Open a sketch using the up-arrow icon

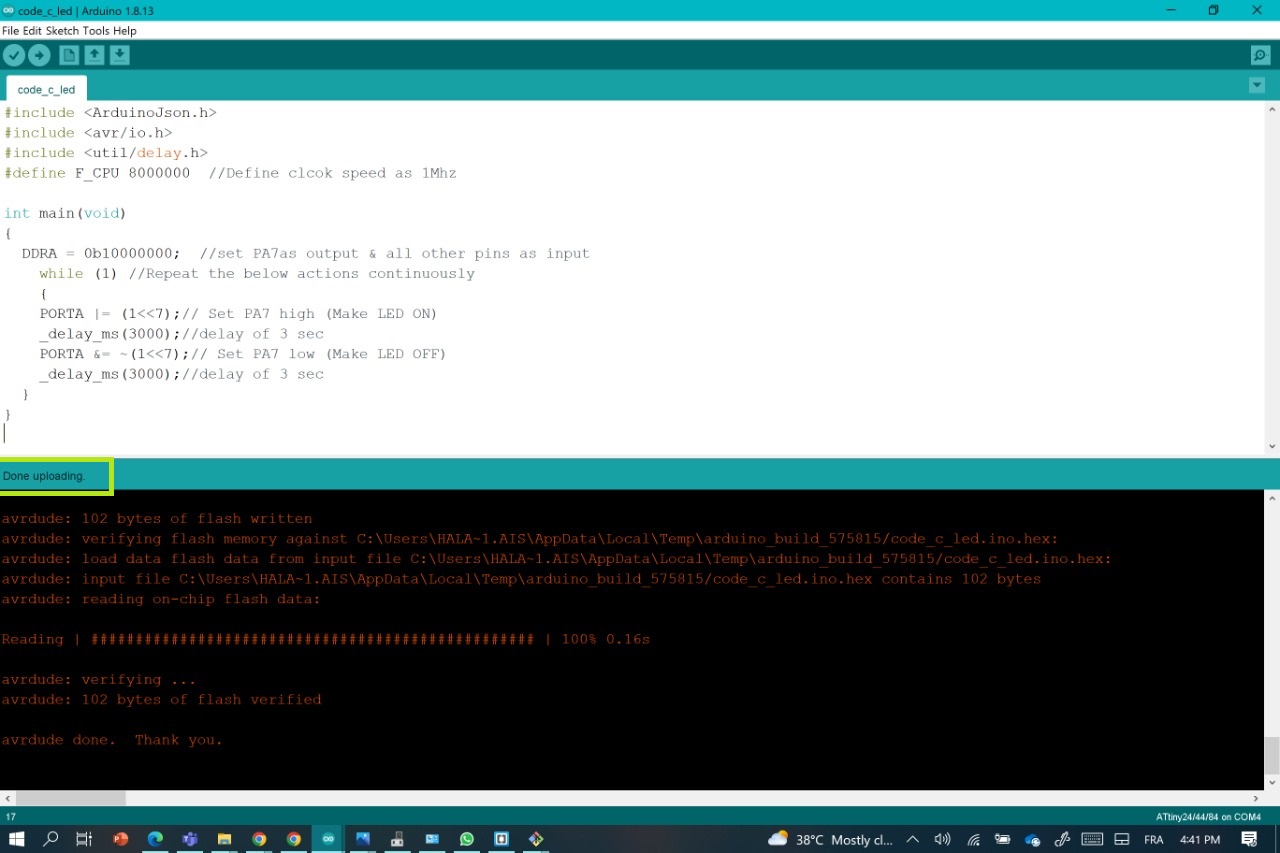pos(94,56)
